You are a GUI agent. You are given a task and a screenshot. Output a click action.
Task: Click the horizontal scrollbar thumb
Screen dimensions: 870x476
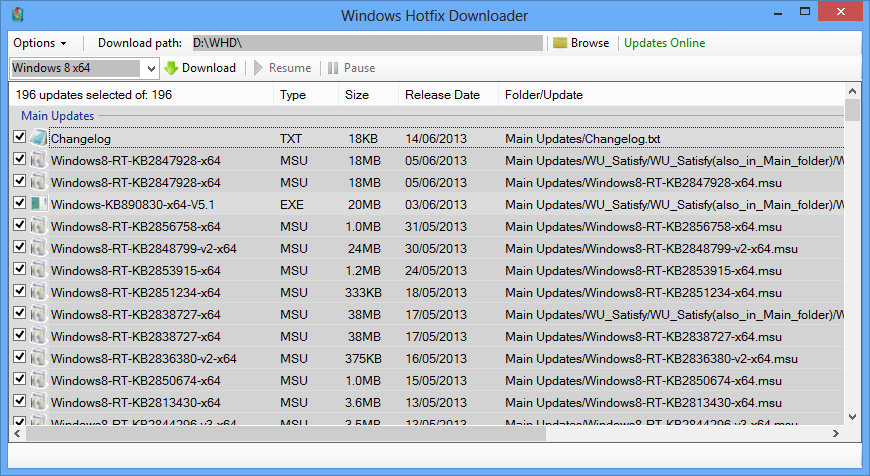pos(286,434)
